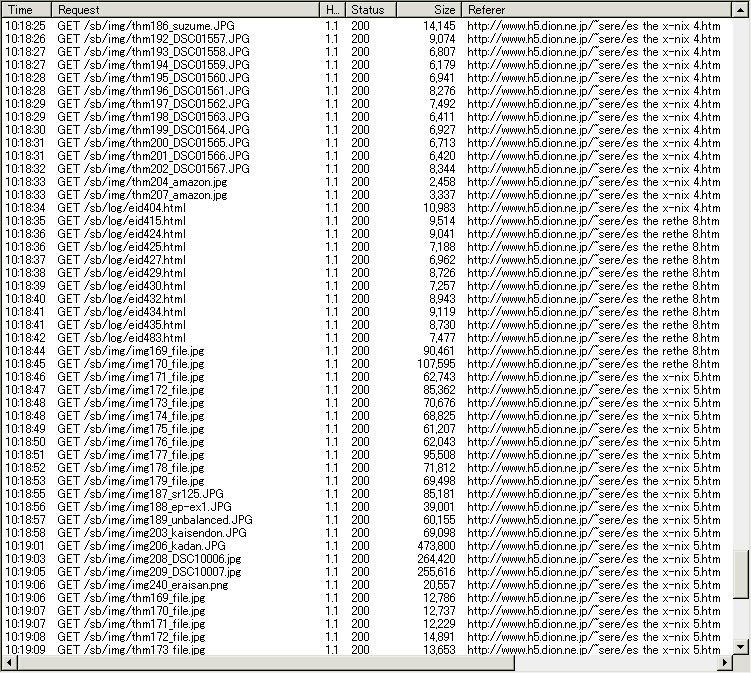Select the /sb/log/eid435.html request row
This screenshot has height=673, width=751.
pos(366,325)
